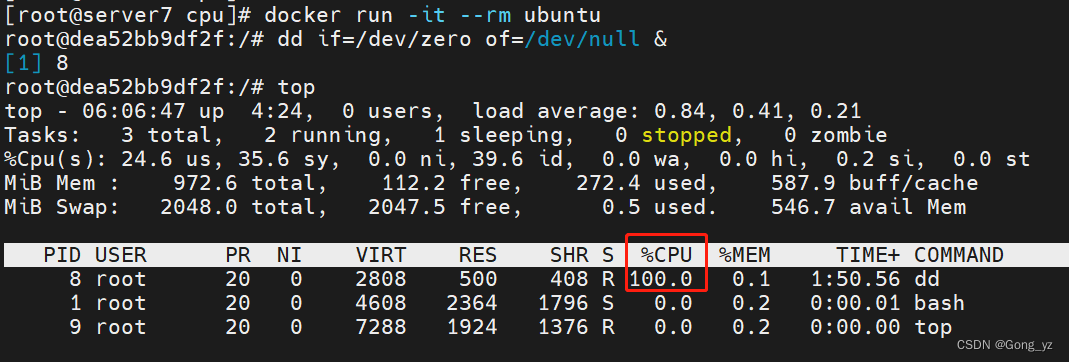Image resolution: width=1069 pixels, height=362 pixels.
Task: Click the '[root@server7 cpu]#' host prompt
Action: [127, 14]
